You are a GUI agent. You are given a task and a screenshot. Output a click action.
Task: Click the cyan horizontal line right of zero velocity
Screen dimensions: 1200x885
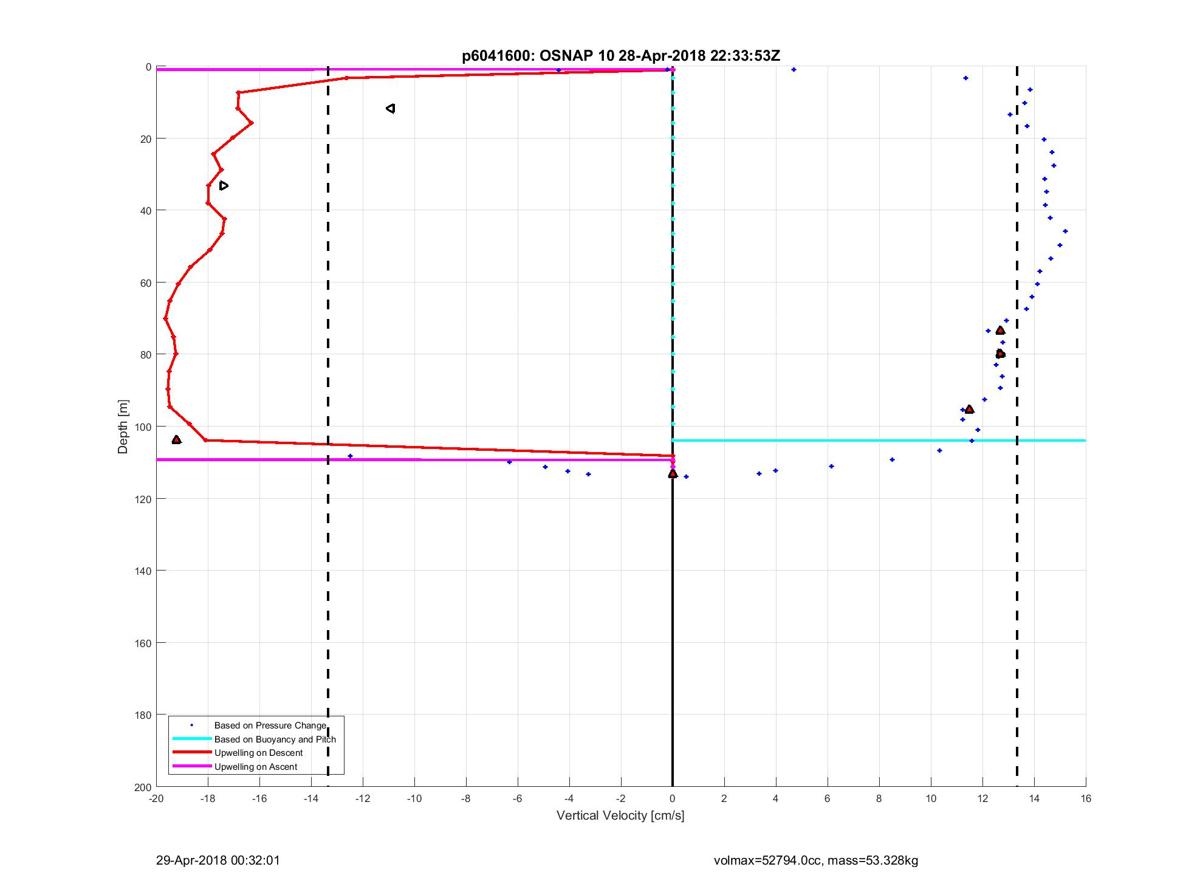tap(879, 440)
